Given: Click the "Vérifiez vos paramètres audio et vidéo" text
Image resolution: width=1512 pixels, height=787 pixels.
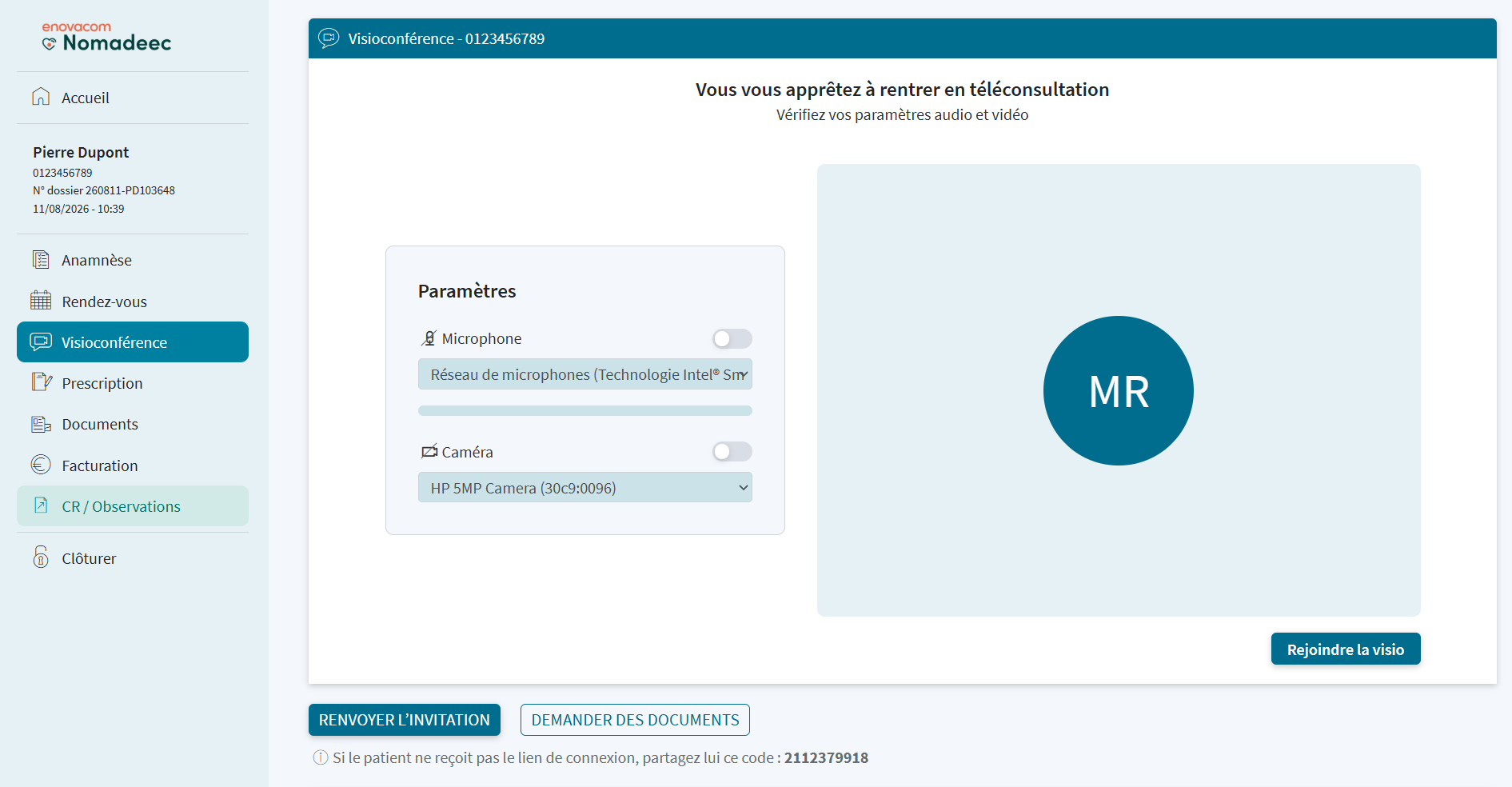Looking at the screenshot, I should pyautogui.click(x=902, y=114).
